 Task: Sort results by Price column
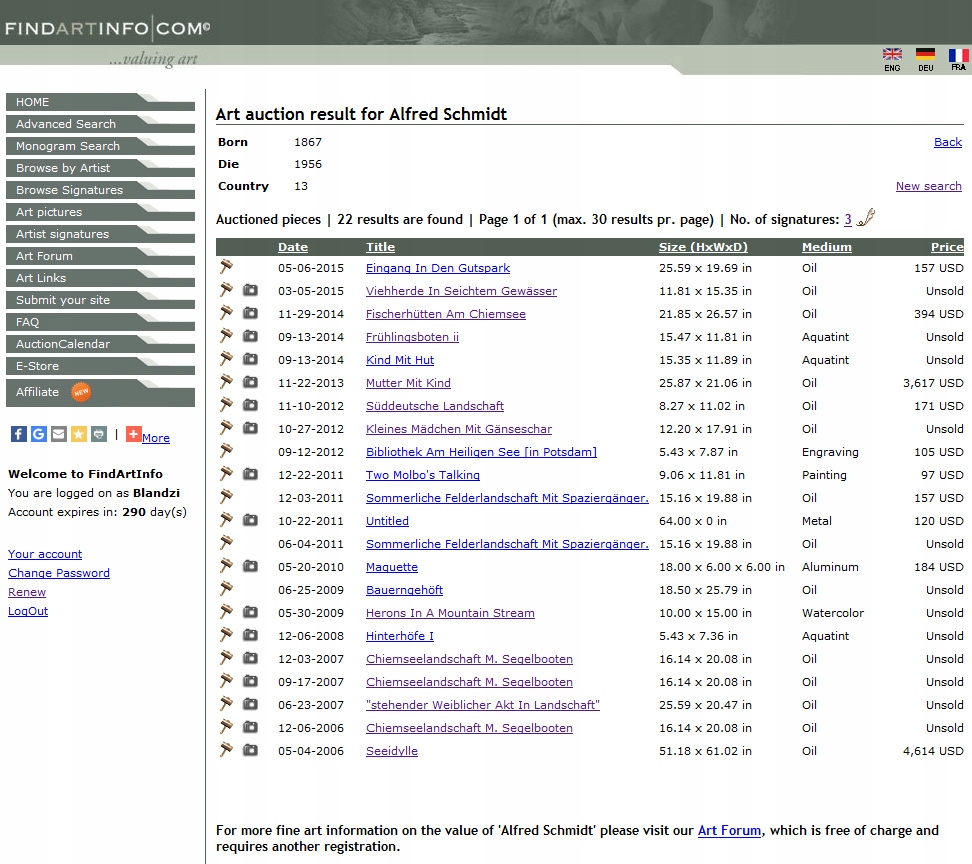(947, 247)
